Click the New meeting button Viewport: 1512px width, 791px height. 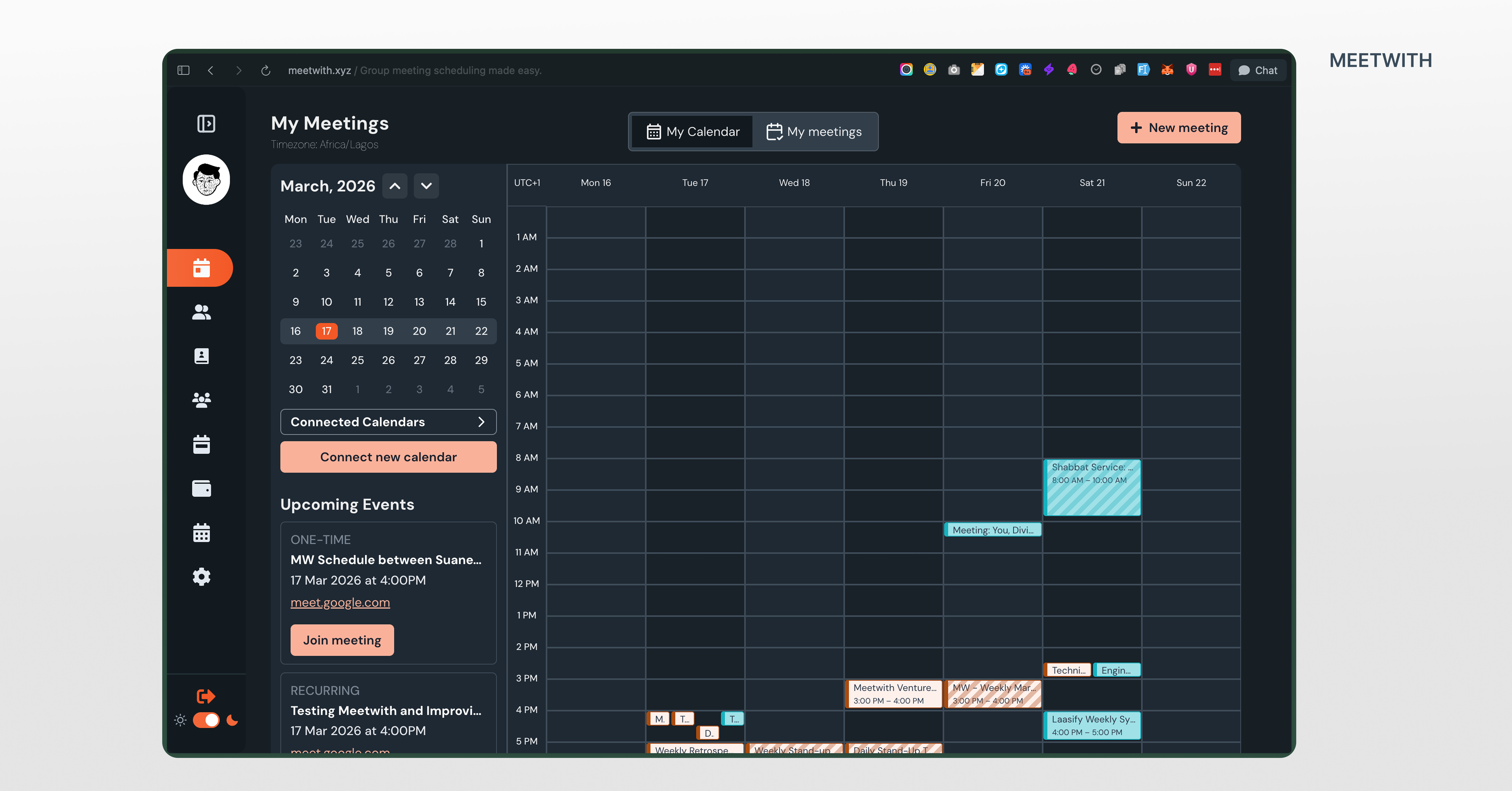[x=1178, y=127]
